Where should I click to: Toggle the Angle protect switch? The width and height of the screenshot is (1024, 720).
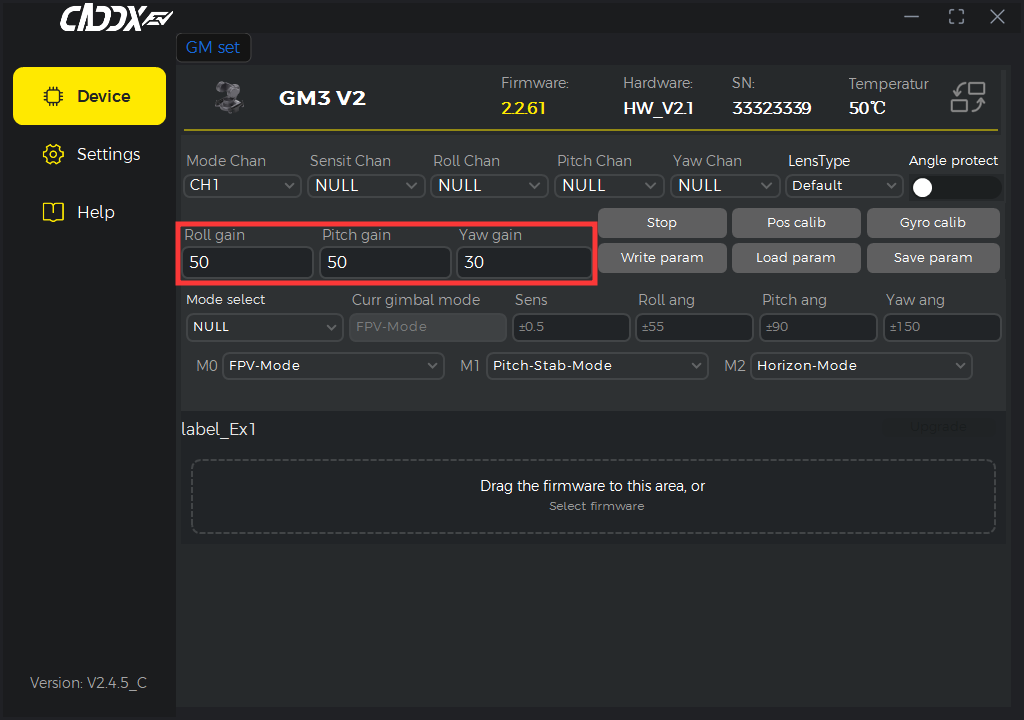956,188
